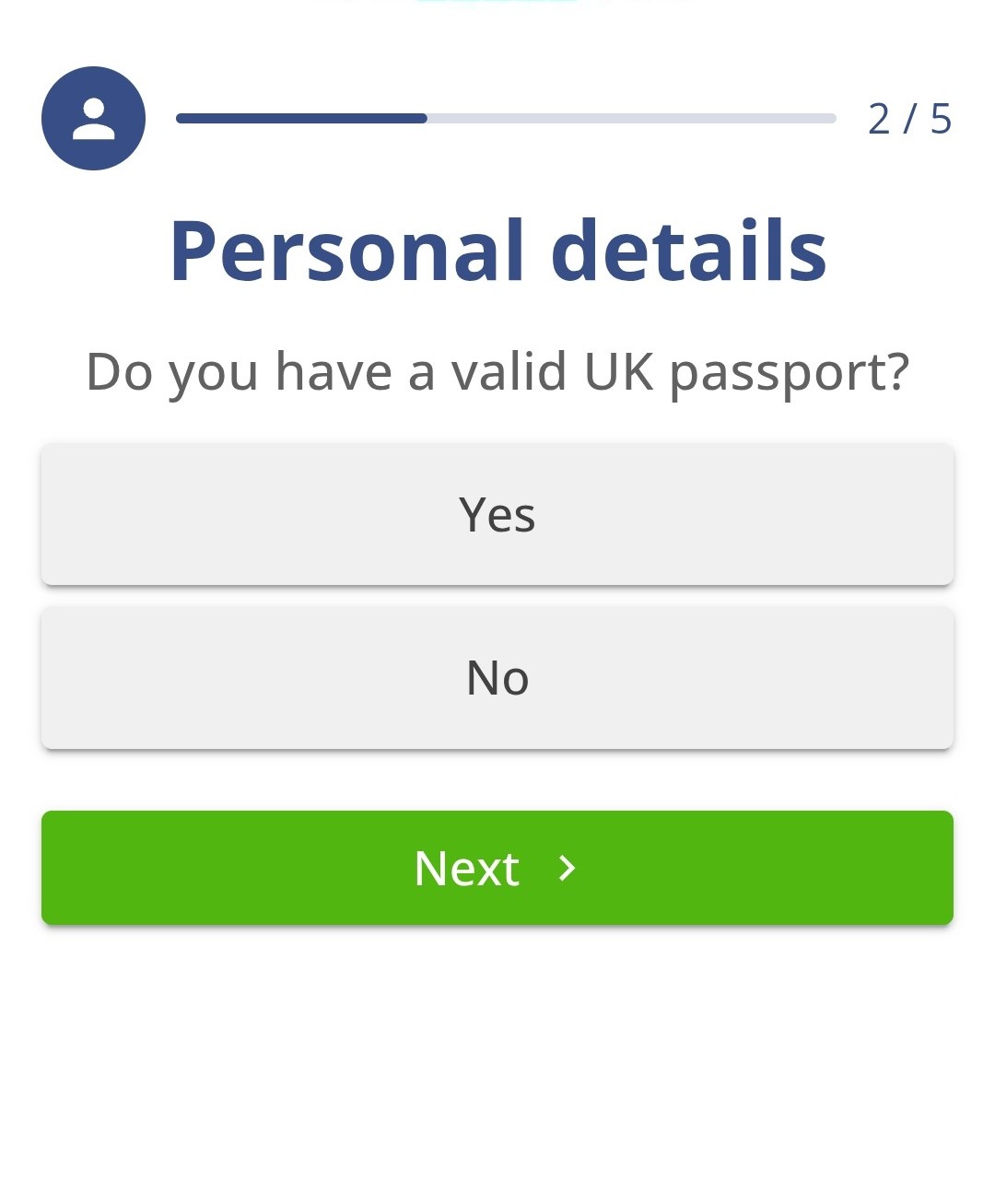The image size is (995, 1204).
Task: Click the person silhouette in header
Action: [x=93, y=119]
